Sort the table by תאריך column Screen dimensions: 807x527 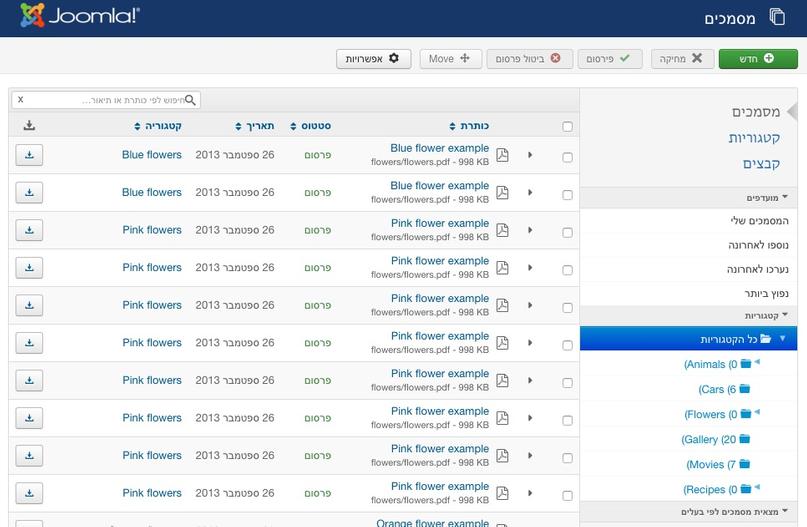click(x=254, y=126)
